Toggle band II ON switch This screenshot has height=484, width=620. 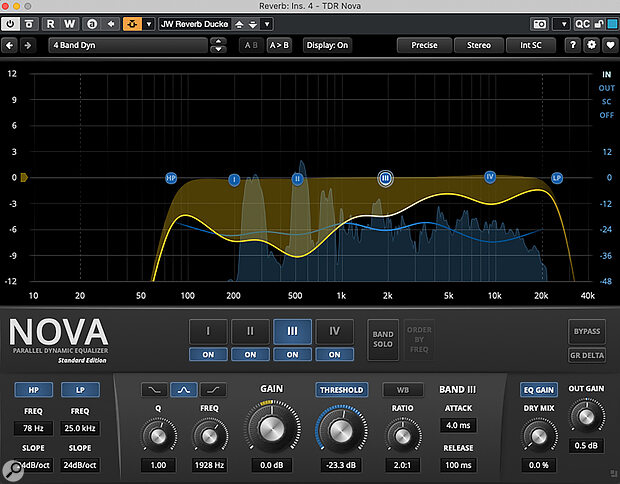[x=250, y=354]
